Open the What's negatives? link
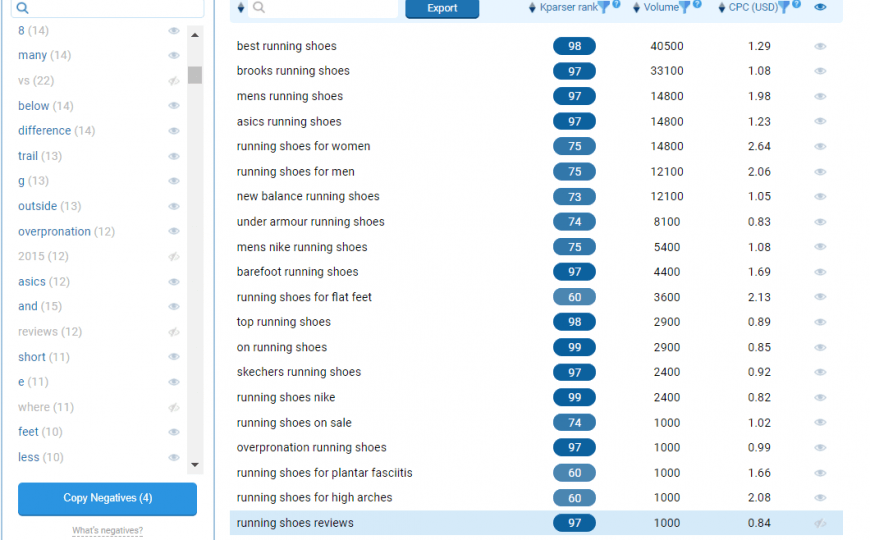 107,531
